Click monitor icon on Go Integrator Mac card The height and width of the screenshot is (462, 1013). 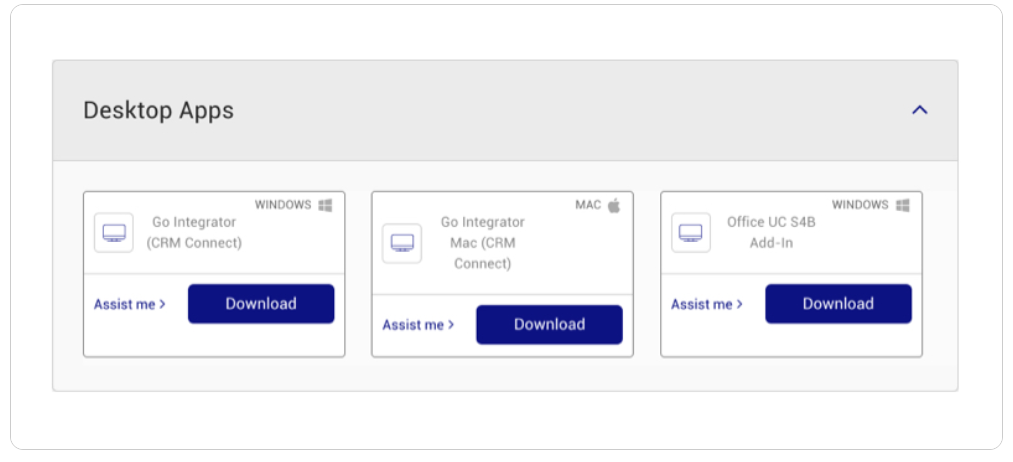tap(402, 243)
